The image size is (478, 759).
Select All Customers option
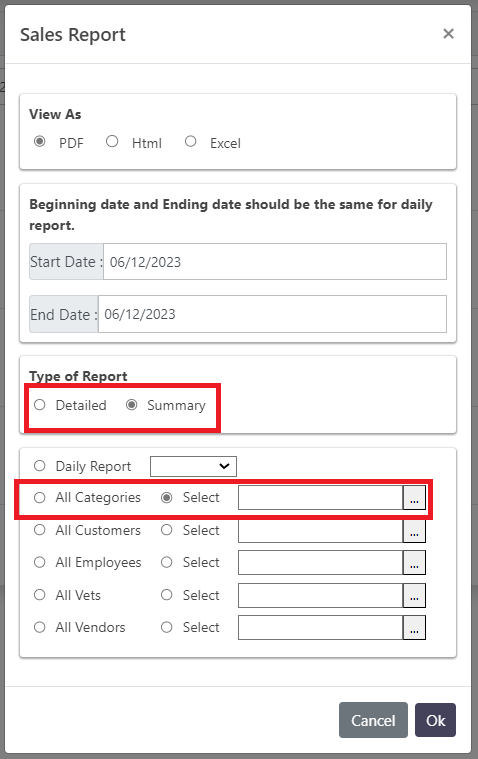(x=40, y=530)
